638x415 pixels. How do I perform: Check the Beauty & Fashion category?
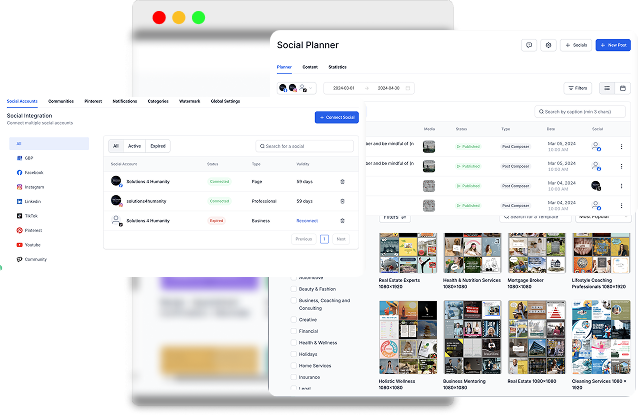[x=293, y=289]
